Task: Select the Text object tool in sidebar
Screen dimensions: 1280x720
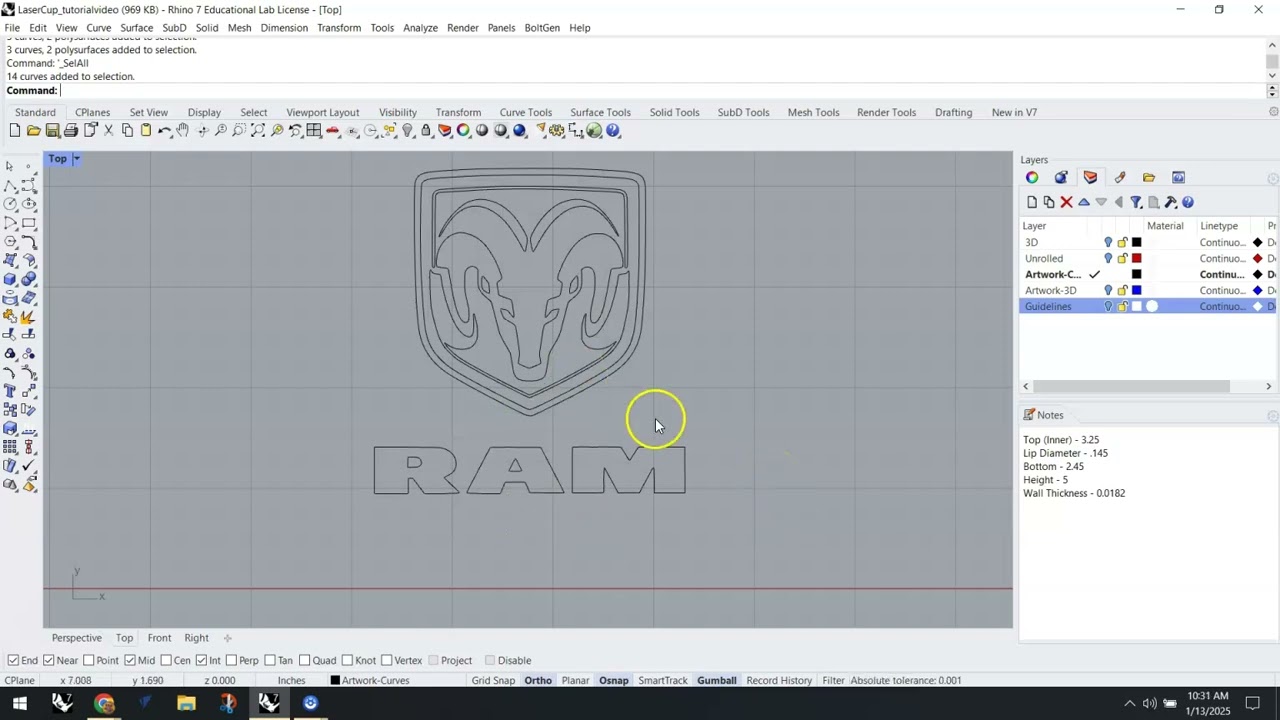Action: 10,390
